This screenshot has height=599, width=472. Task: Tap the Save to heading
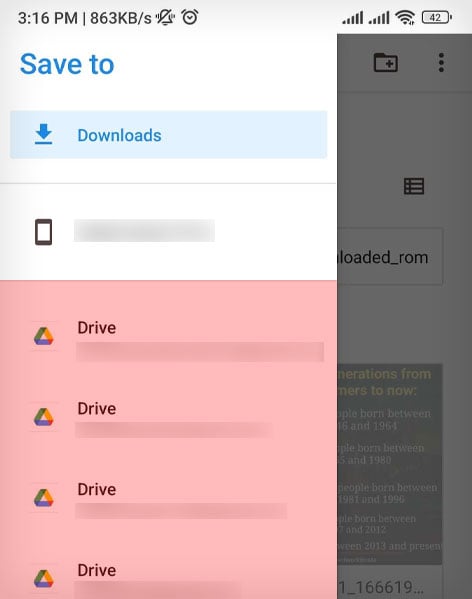[x=67, y=64]
